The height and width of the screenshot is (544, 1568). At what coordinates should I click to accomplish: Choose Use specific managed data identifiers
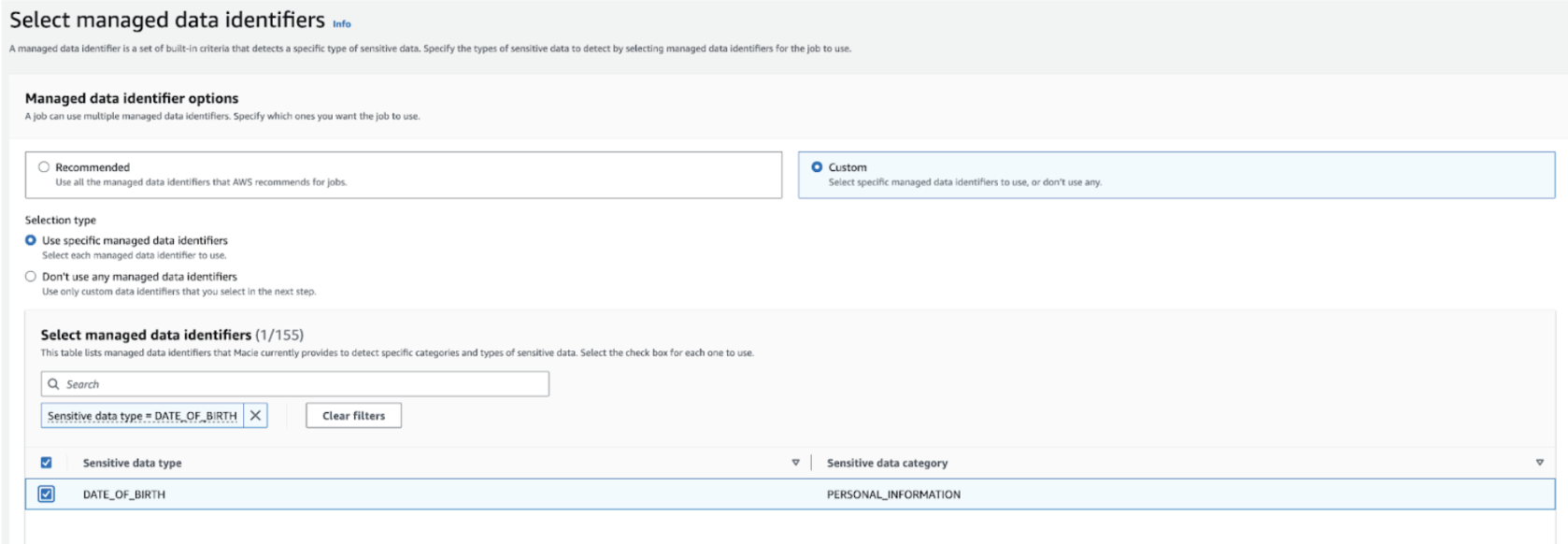click(x=31, y=240)
